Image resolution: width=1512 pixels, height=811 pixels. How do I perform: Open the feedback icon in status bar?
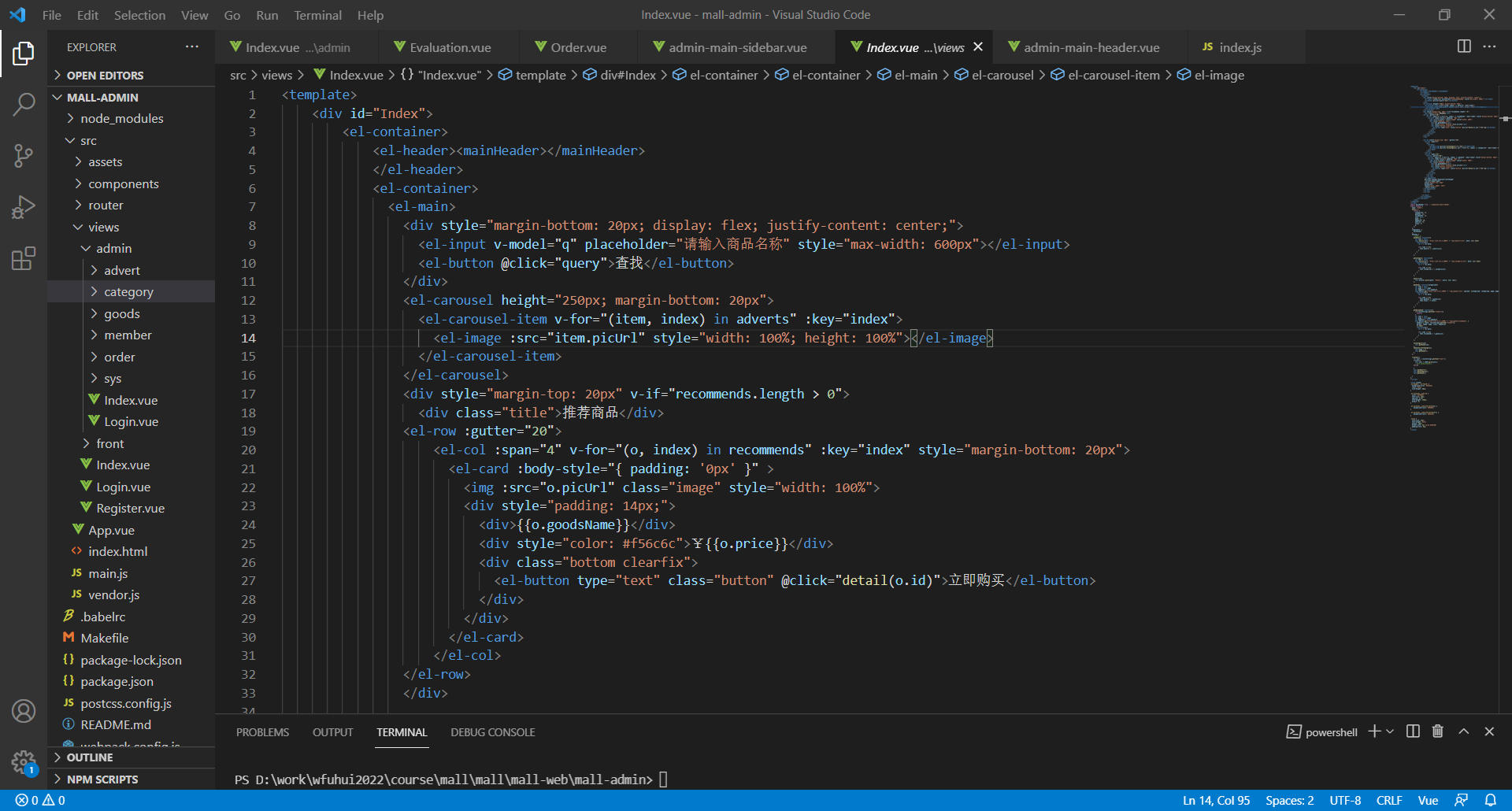1462,800
